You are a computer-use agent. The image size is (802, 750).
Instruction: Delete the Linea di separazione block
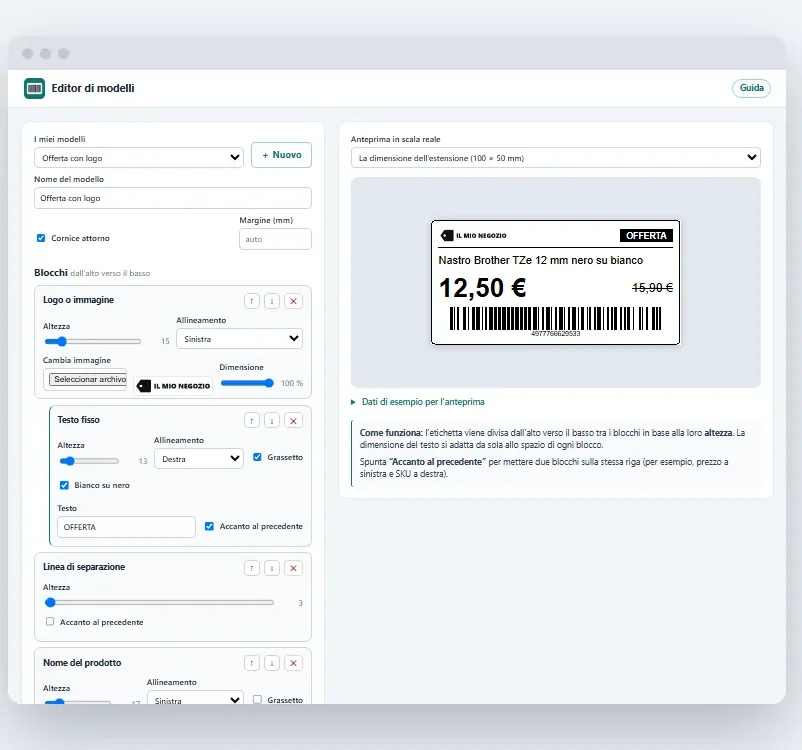click(x=294, y=568)
